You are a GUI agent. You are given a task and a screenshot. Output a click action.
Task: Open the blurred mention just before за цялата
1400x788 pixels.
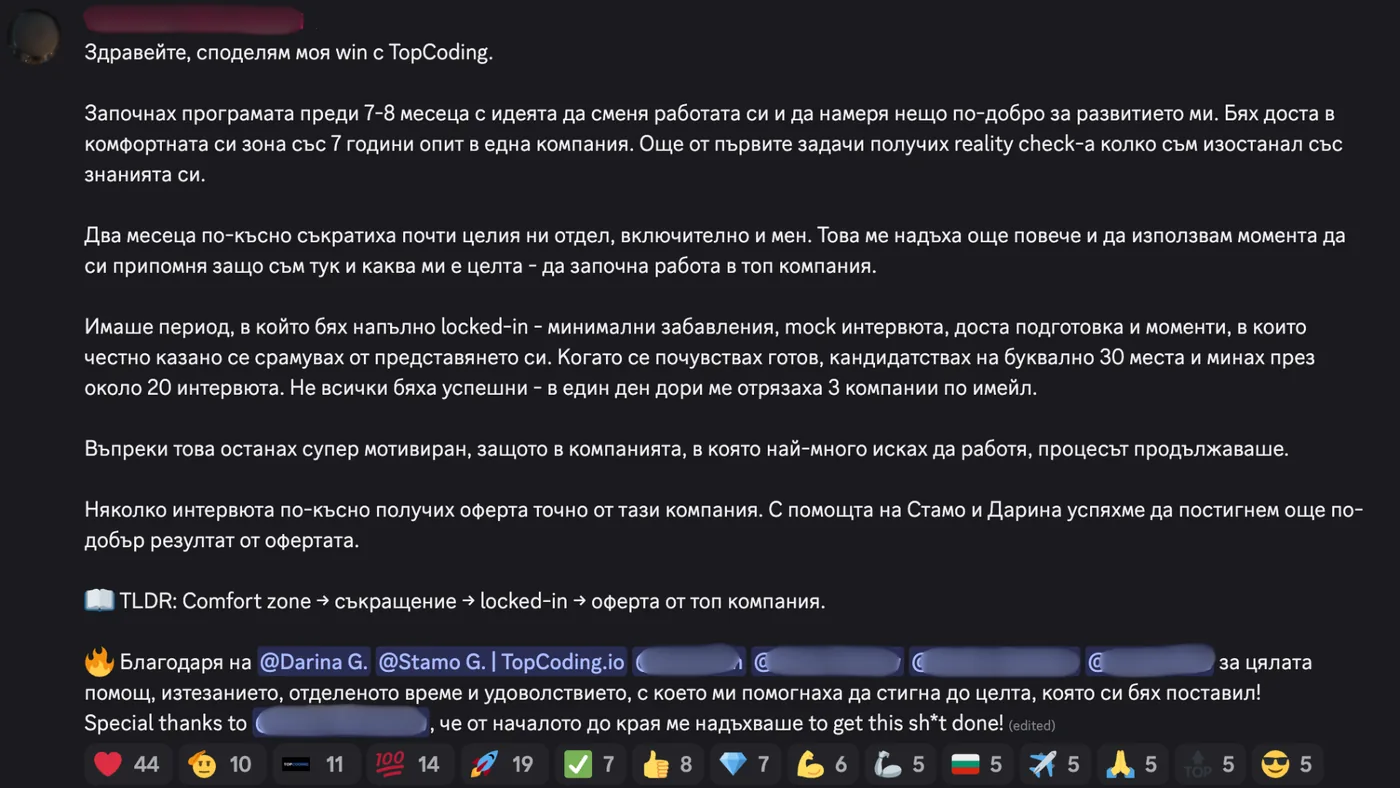(1150, 662)
